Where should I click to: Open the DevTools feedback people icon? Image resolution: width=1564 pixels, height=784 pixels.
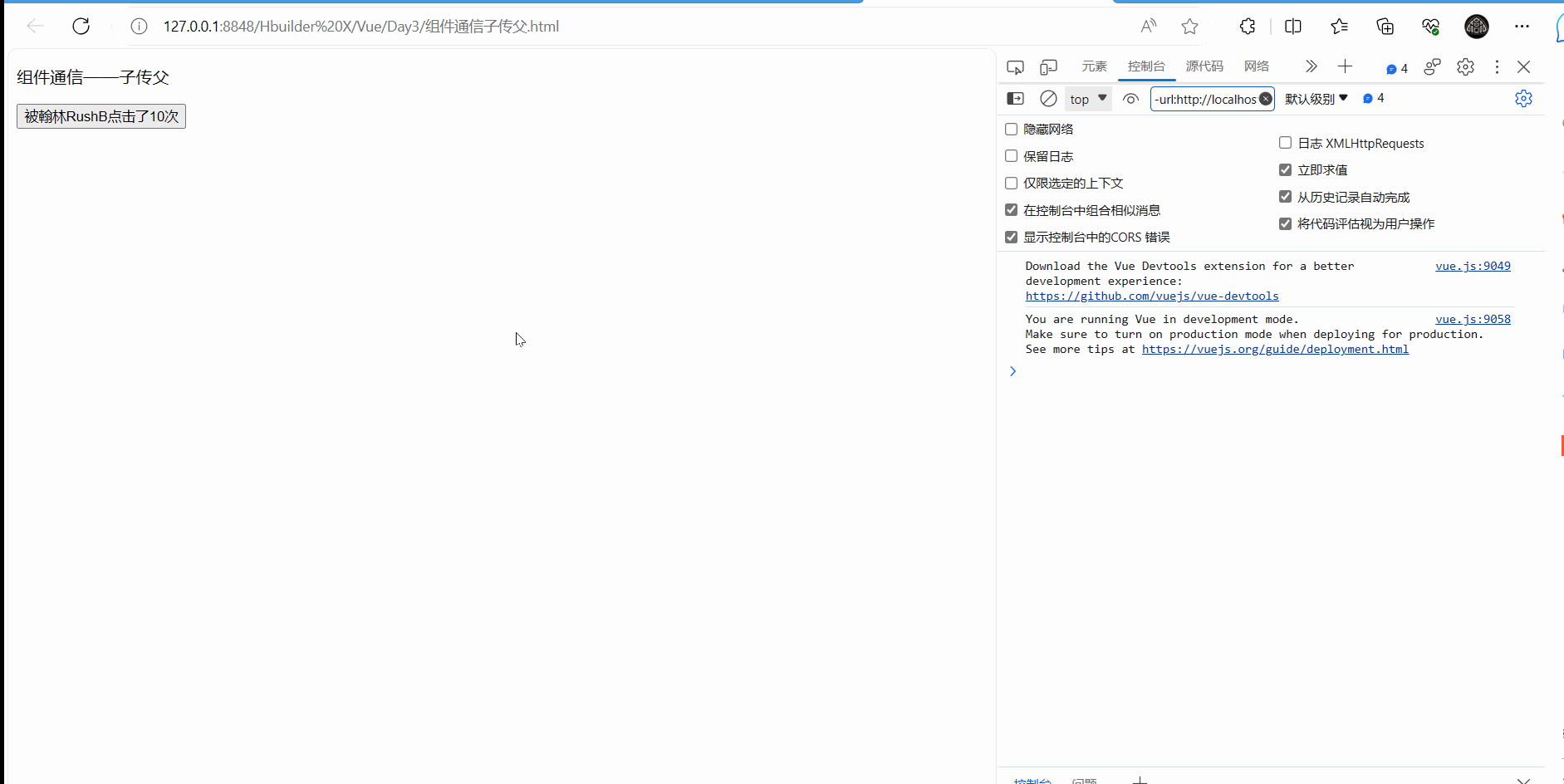click(x=1432, y=66)
